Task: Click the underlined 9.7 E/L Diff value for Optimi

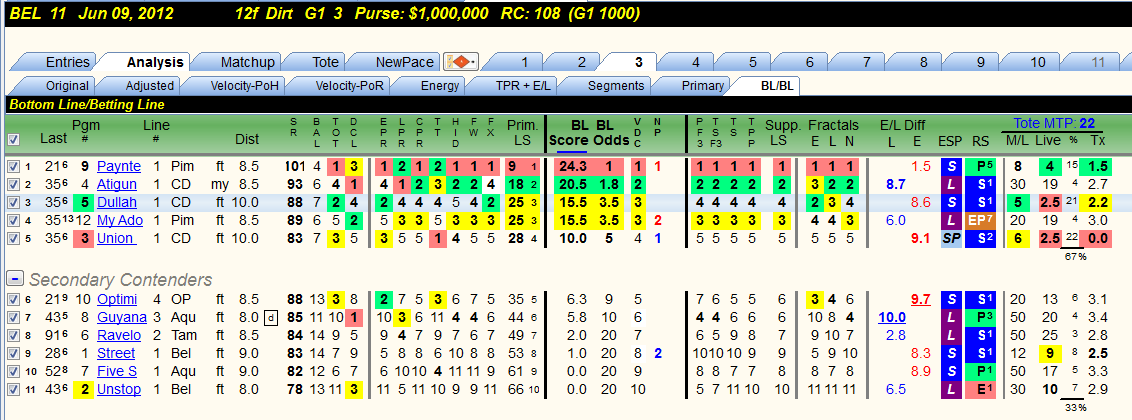Action: [920, 299]
